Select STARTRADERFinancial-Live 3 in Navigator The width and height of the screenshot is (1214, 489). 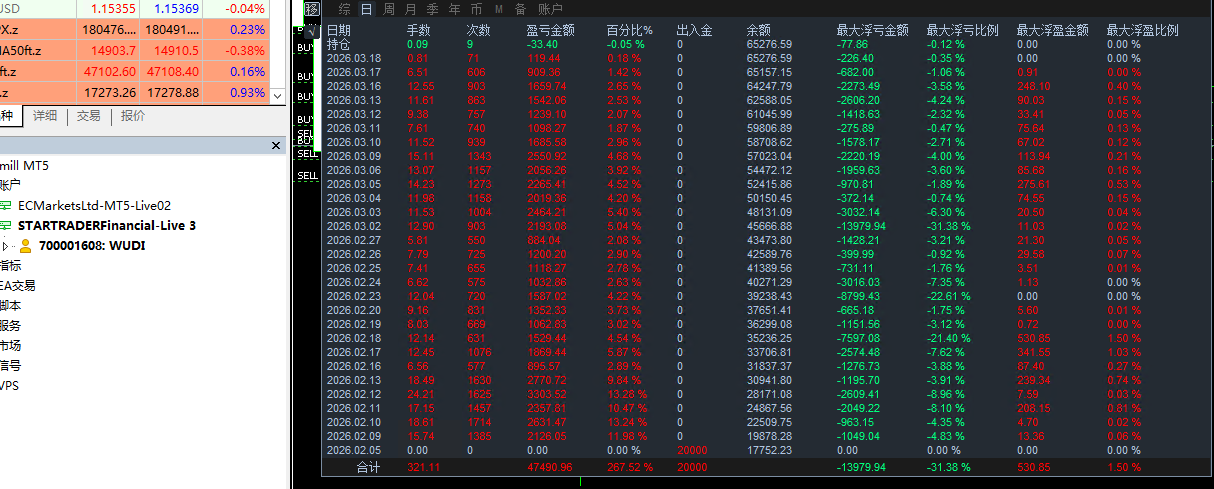[x=107, y=225]
